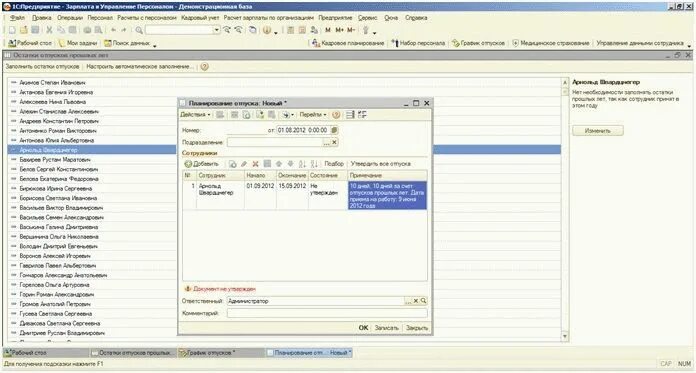Switch to График отпусков tab in bottom bar
The image size is (696, 373).
click(220, 353)
